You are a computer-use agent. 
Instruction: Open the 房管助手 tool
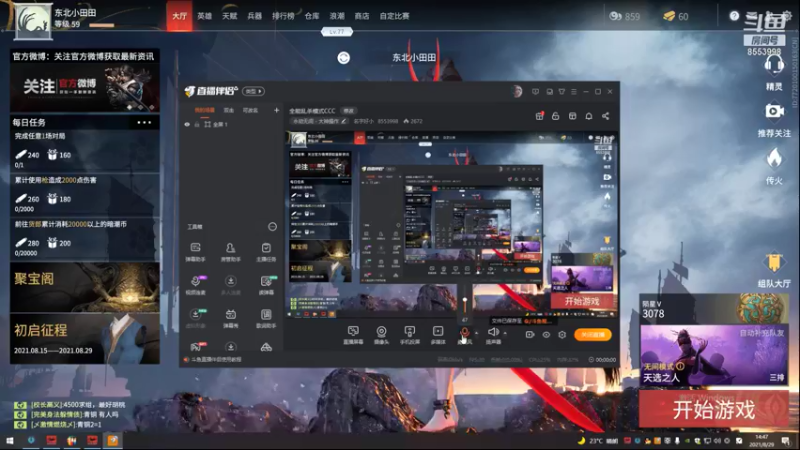click(231, 252)
